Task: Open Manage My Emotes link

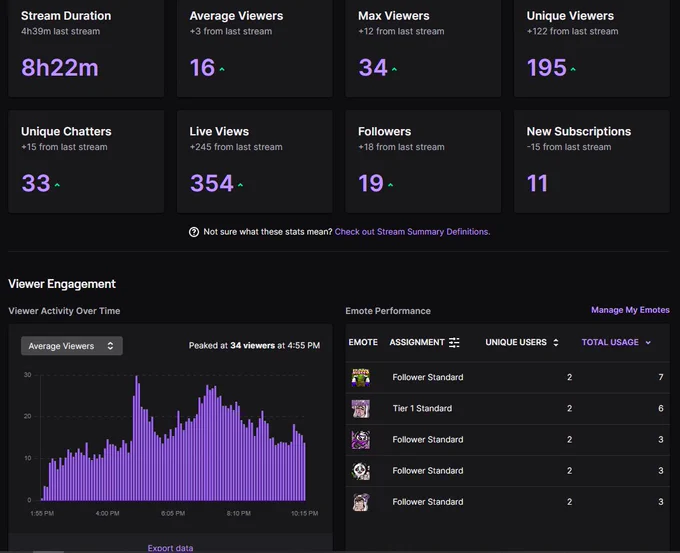Action: [630, 310]
